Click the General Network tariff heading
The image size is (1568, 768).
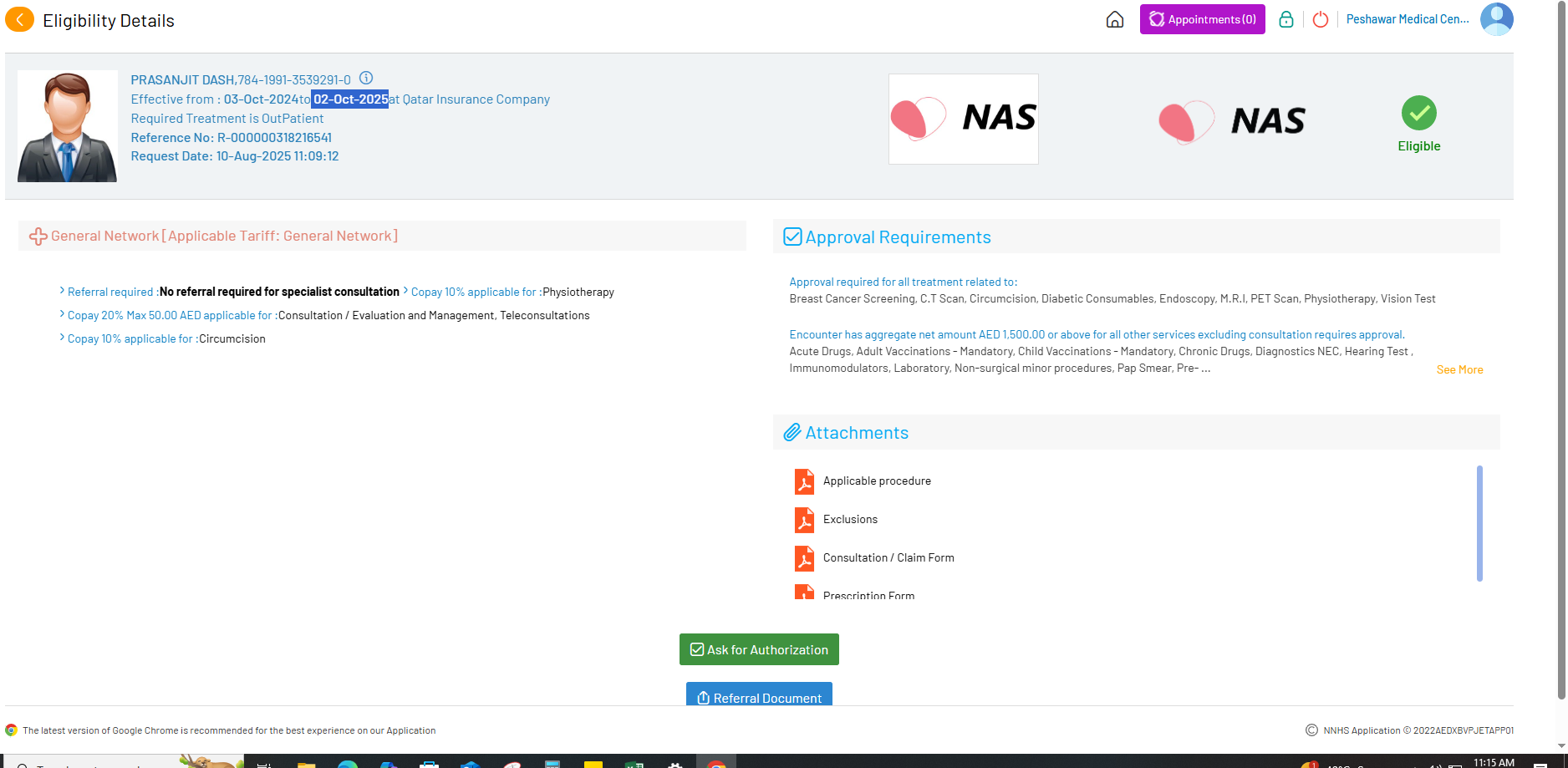tap(224, 237)
